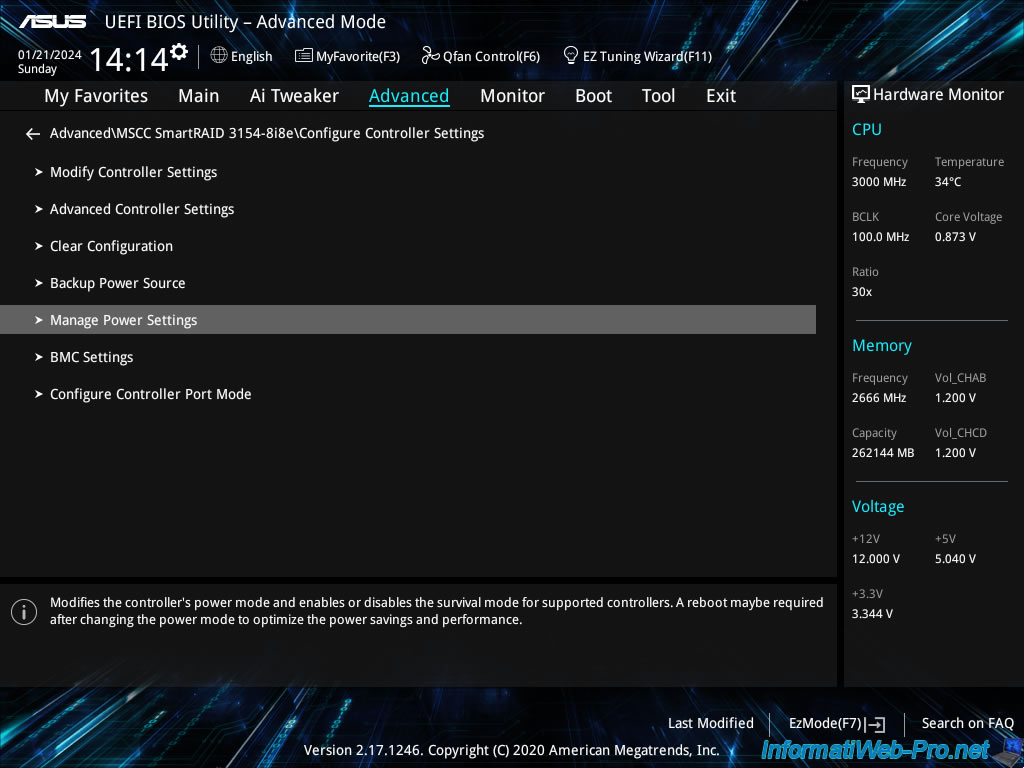1024x768 pixels.
Task: Switch to the Boot tab
Action: [593, 96]
